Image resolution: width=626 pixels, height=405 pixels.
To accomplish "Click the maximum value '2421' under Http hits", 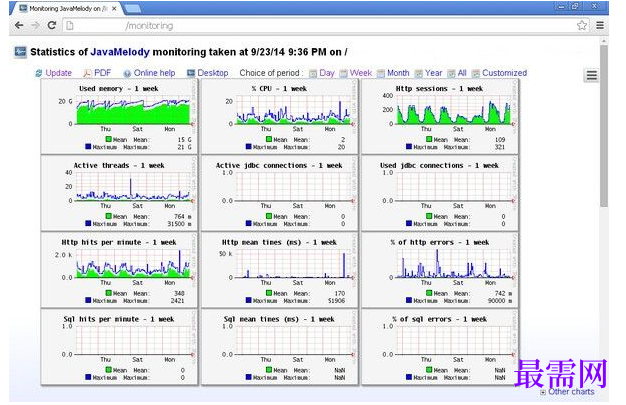I will click(177, 301).
